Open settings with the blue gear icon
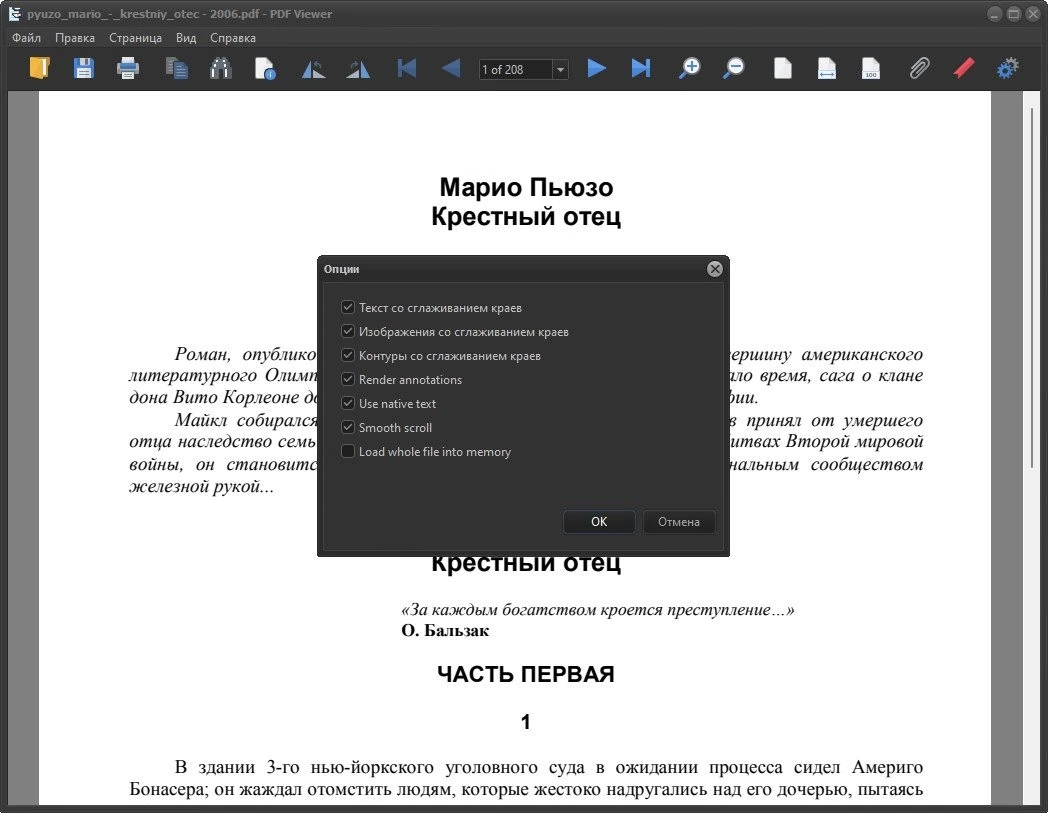The image size is (1048, 813). tap(1008, 68)
